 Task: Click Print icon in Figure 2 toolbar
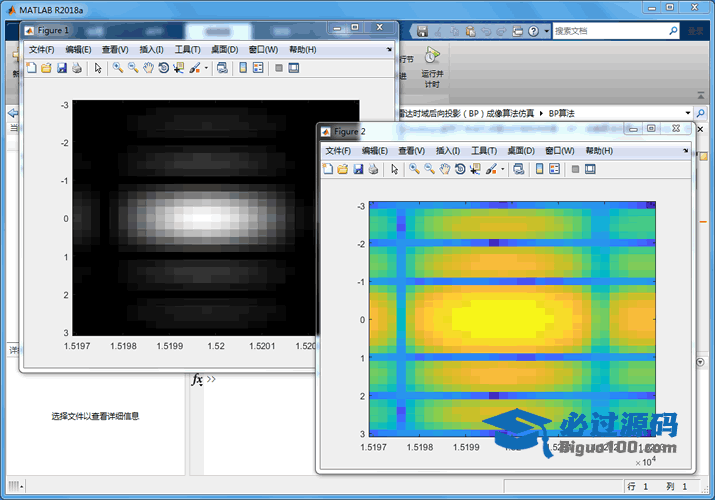[373, 169]
